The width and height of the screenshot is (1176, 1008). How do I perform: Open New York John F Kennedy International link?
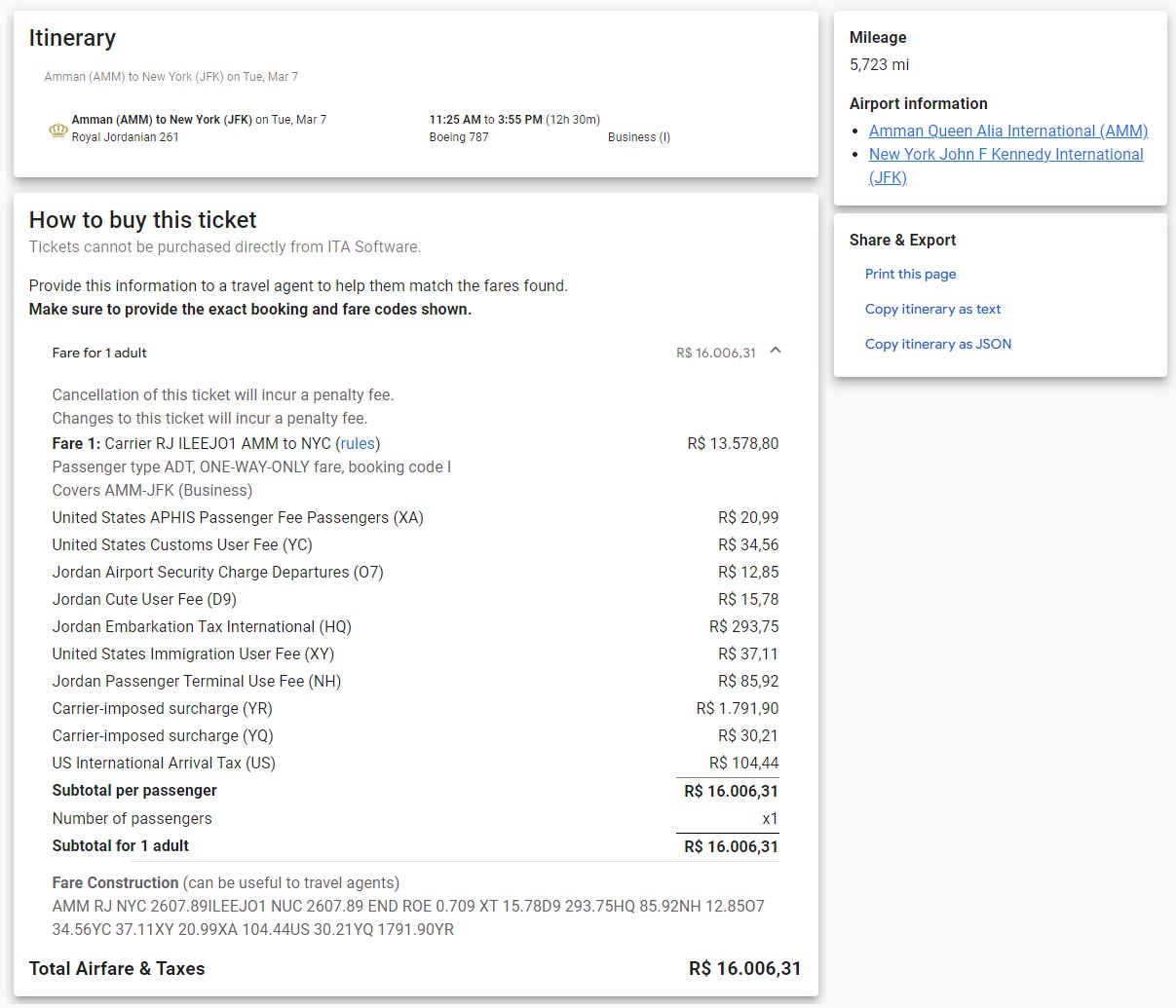click(1006, 166)
